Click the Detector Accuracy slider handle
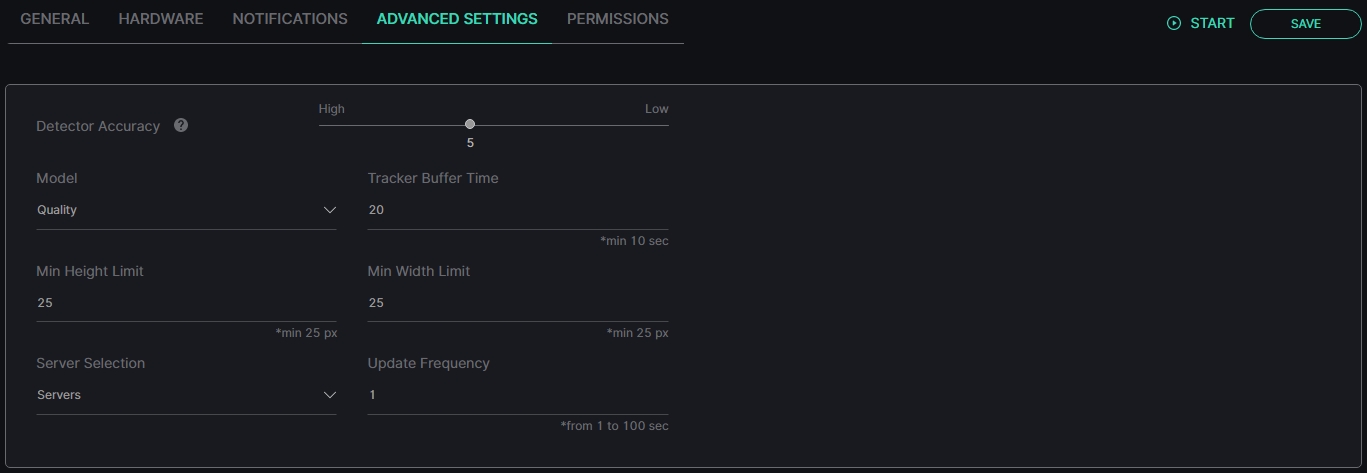 (470, 124)
